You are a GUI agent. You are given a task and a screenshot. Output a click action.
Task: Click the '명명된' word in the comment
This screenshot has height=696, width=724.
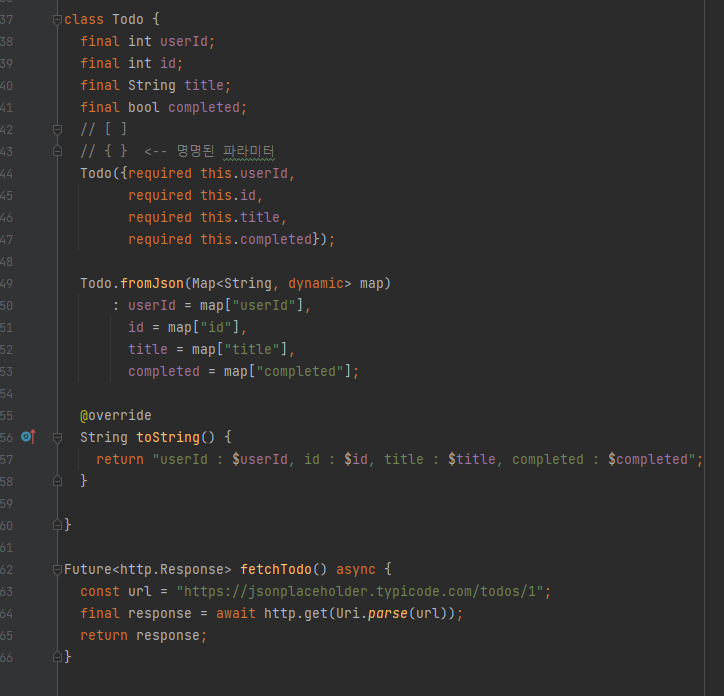coord(195,151)
